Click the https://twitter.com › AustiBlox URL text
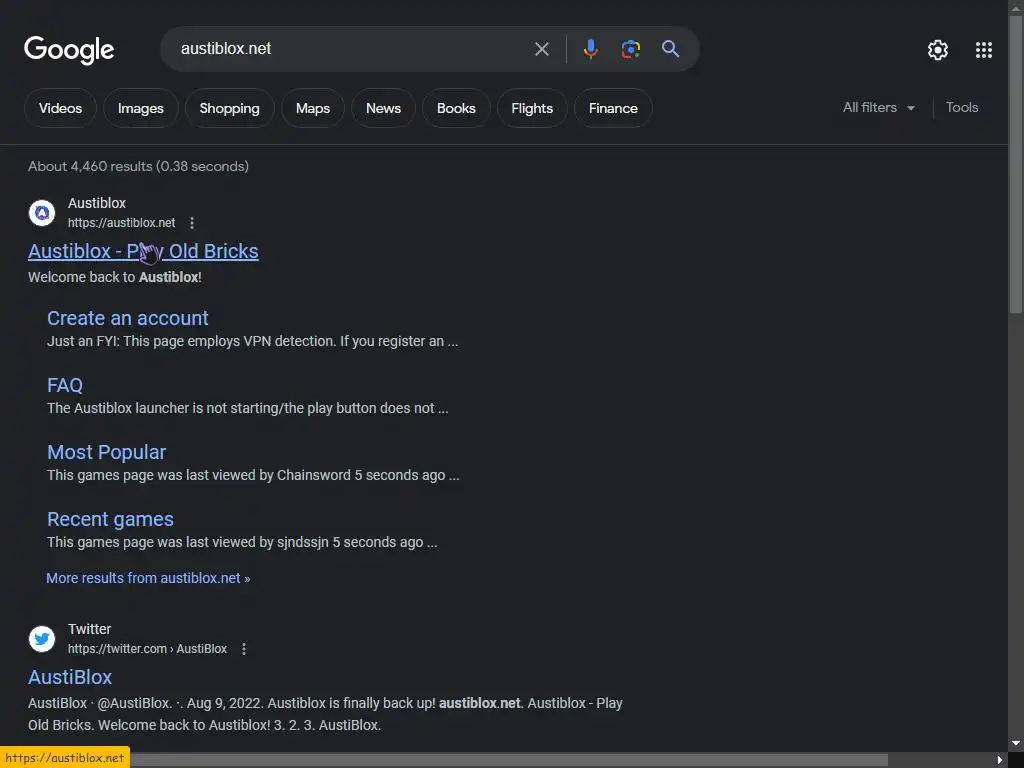This screenshot has width=1024, height=768. click(148, 648)
